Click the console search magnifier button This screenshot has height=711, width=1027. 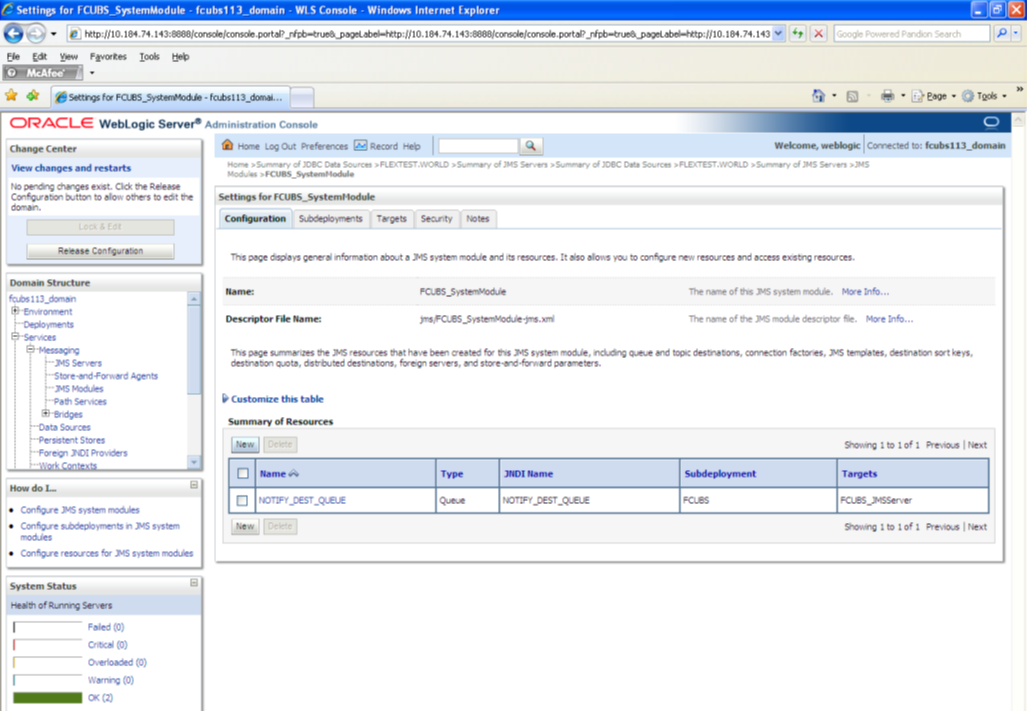tap(531, 145)
